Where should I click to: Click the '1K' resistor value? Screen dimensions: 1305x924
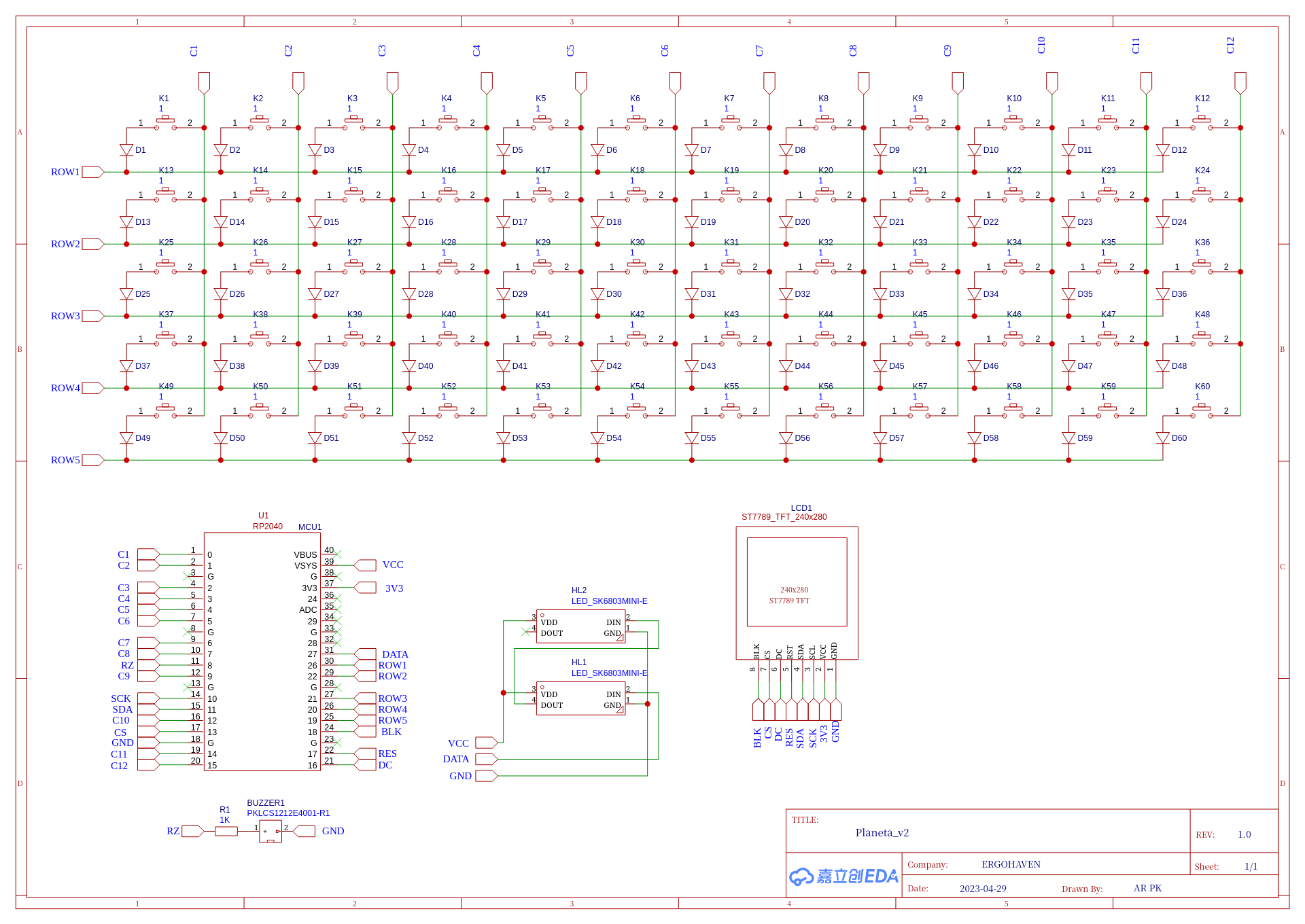224,820
